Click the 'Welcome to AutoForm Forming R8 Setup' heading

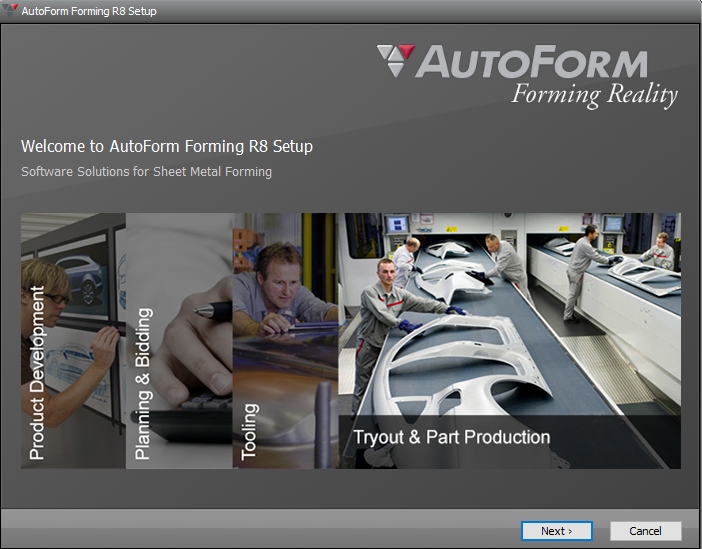coord(167,146)
